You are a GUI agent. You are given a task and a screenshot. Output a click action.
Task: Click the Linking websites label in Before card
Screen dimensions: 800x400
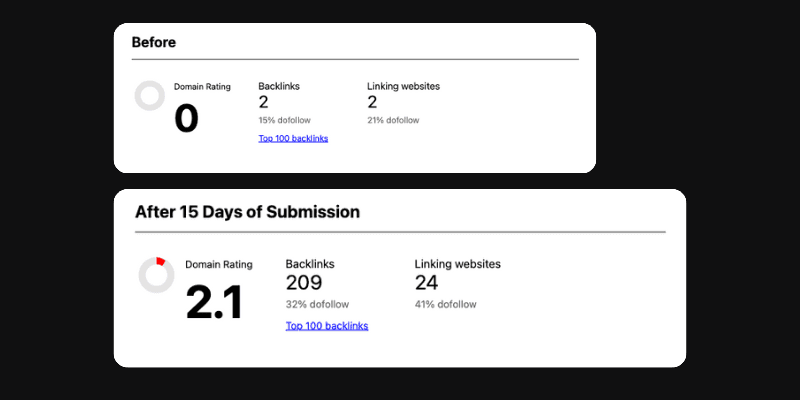click(x=403, y=86)
